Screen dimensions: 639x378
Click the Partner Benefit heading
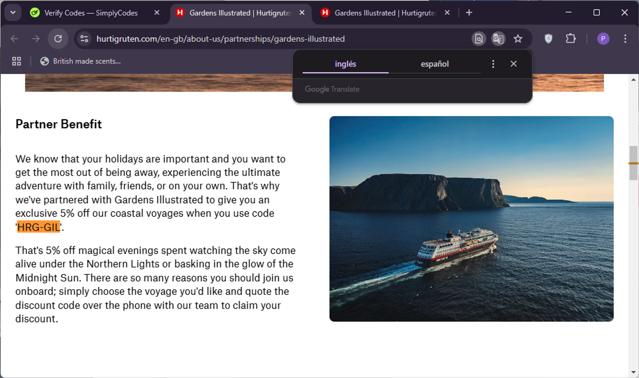(59, 124)
